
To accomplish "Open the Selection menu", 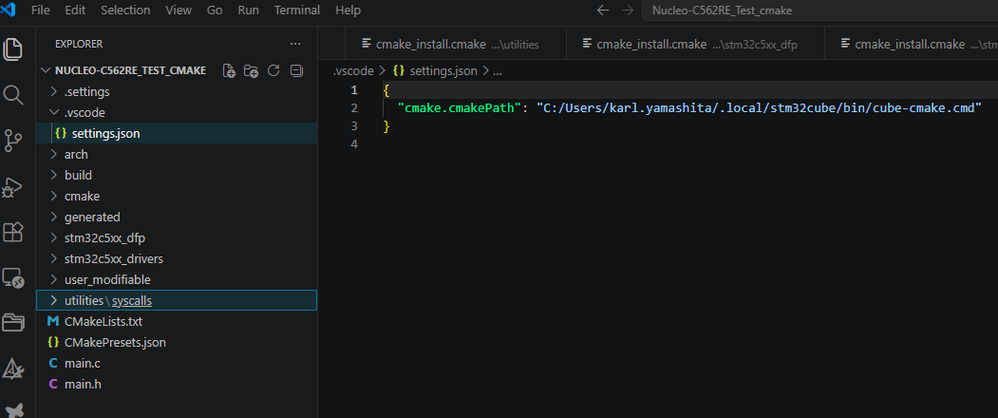I will click(x=125, y=10).
